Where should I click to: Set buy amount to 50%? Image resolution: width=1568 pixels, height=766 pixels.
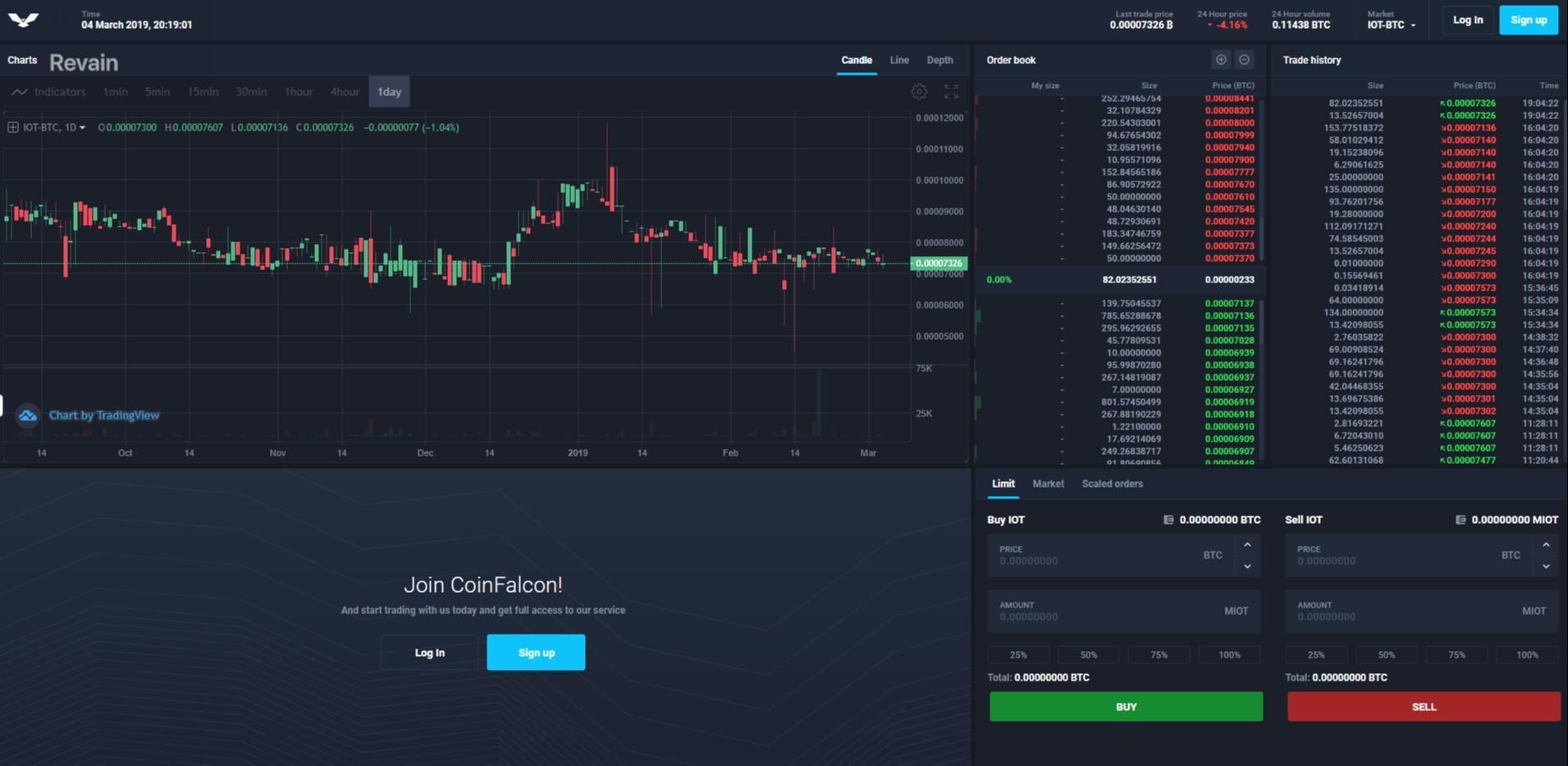[1089, 654]
